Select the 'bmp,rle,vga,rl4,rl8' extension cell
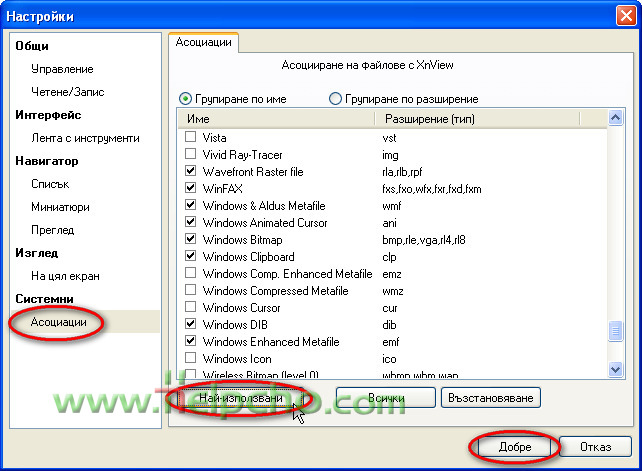This screenshot has height=471, width=642. (x=424, y=240)
